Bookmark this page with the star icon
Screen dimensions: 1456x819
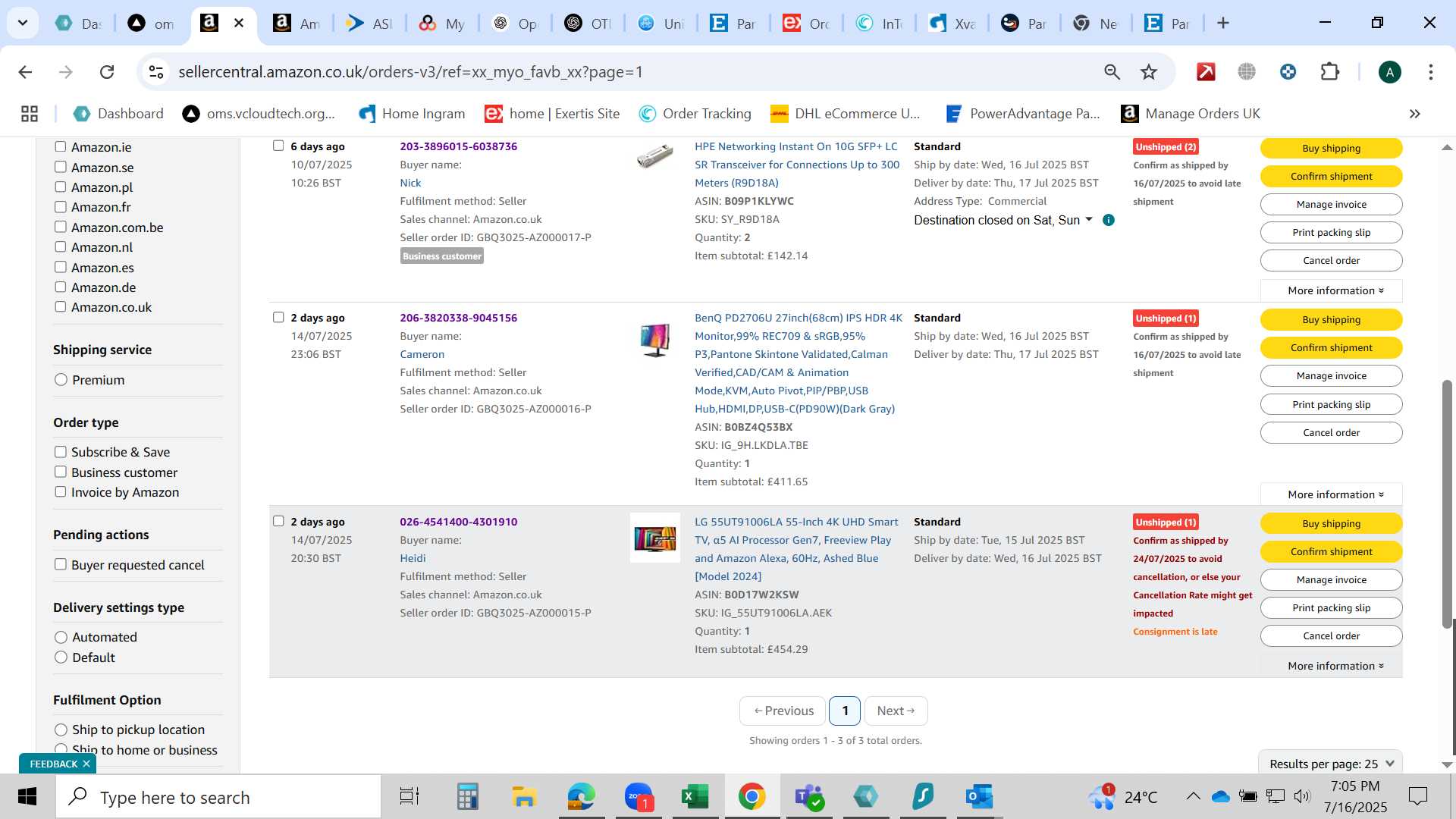click(x=1149, y=72)
